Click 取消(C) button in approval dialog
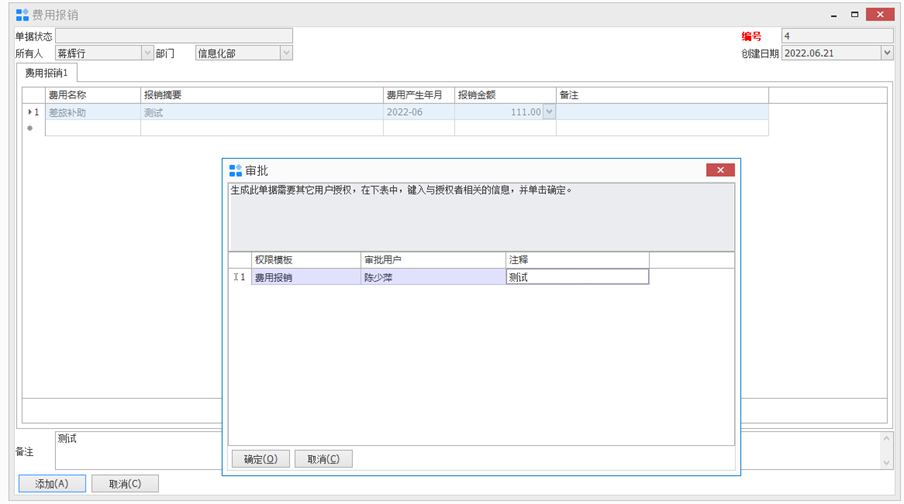This screenshot has height=504, width=904. tap(323, 459)
